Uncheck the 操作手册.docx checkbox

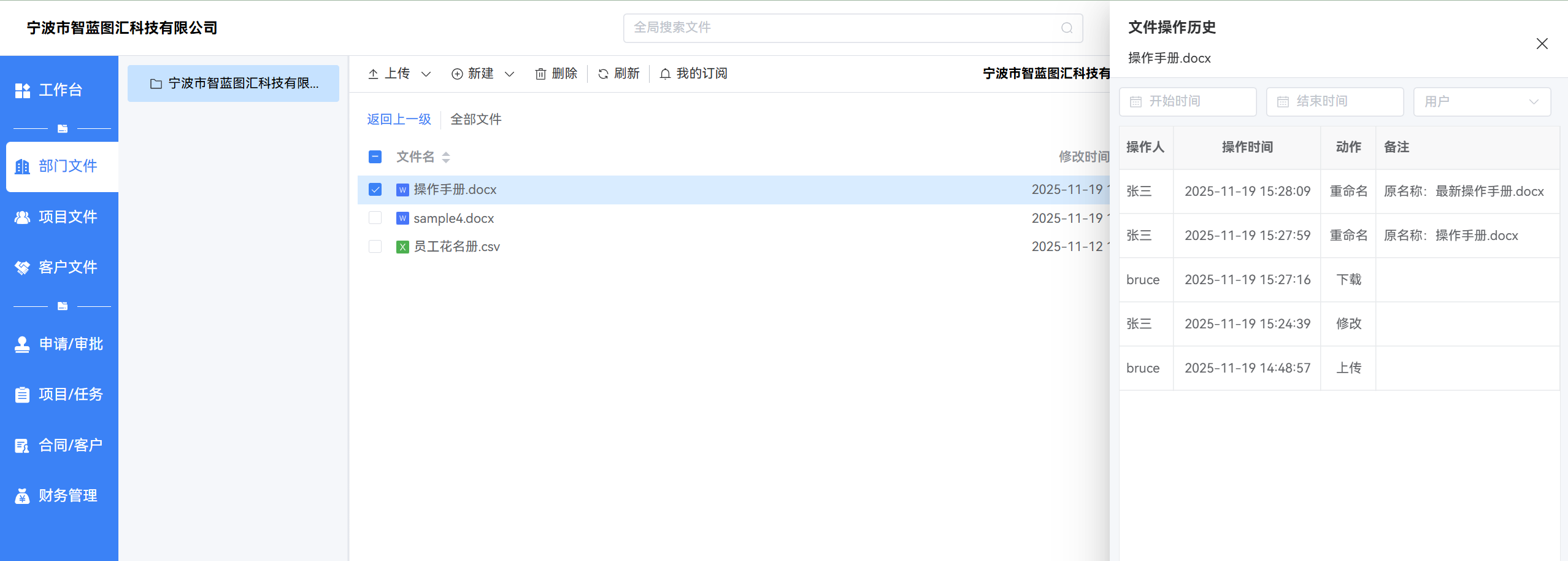(x=375, y=190)
